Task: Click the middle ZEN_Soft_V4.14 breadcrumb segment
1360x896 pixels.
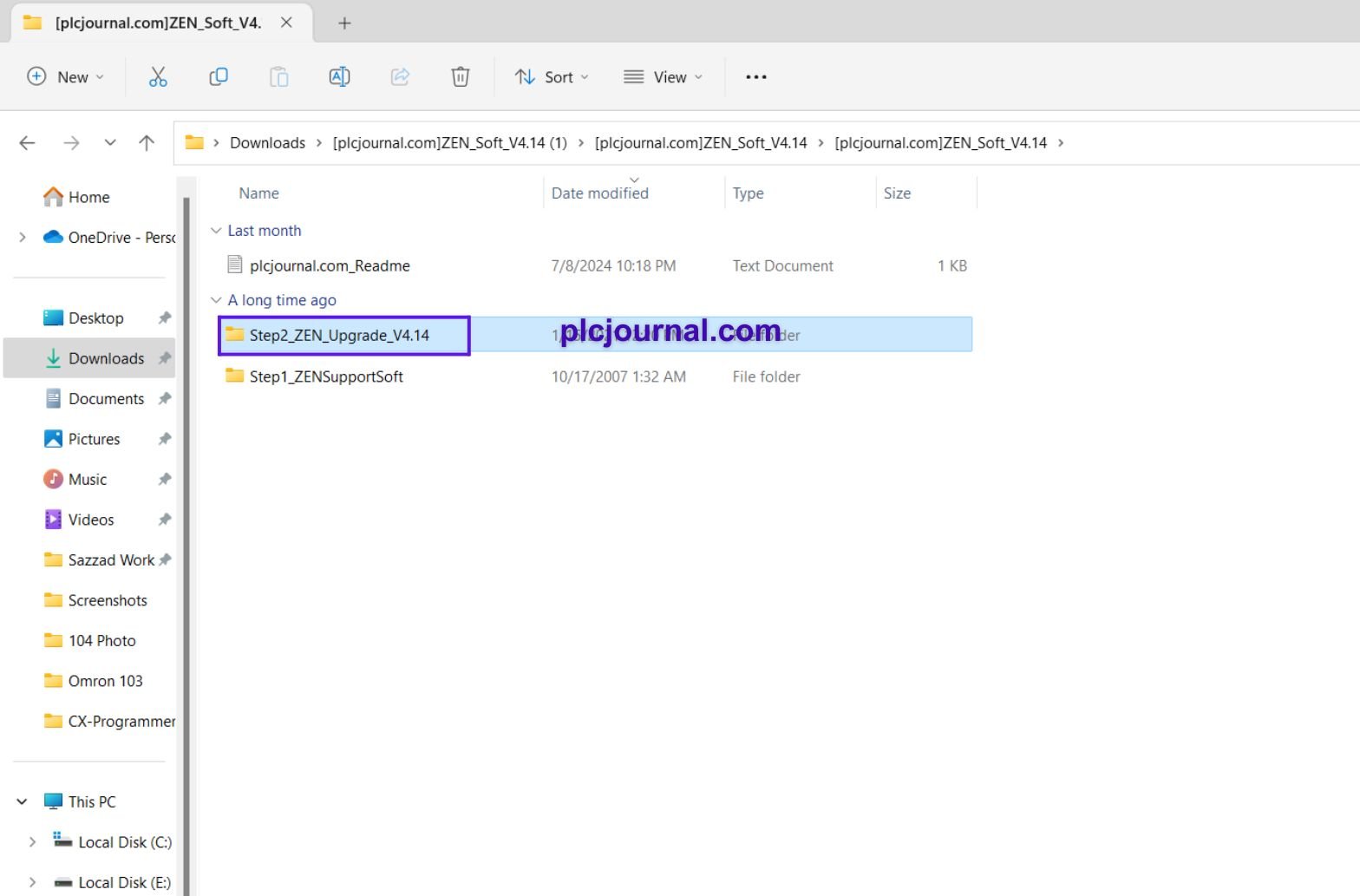Action: click(701, 143)
